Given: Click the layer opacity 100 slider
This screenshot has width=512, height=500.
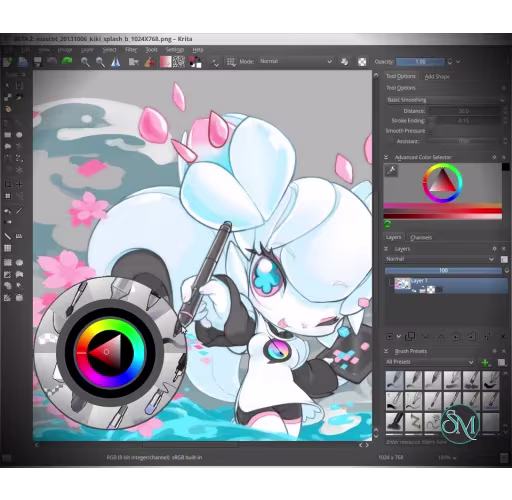Looking at the screenshot, I should click(443, 270).
